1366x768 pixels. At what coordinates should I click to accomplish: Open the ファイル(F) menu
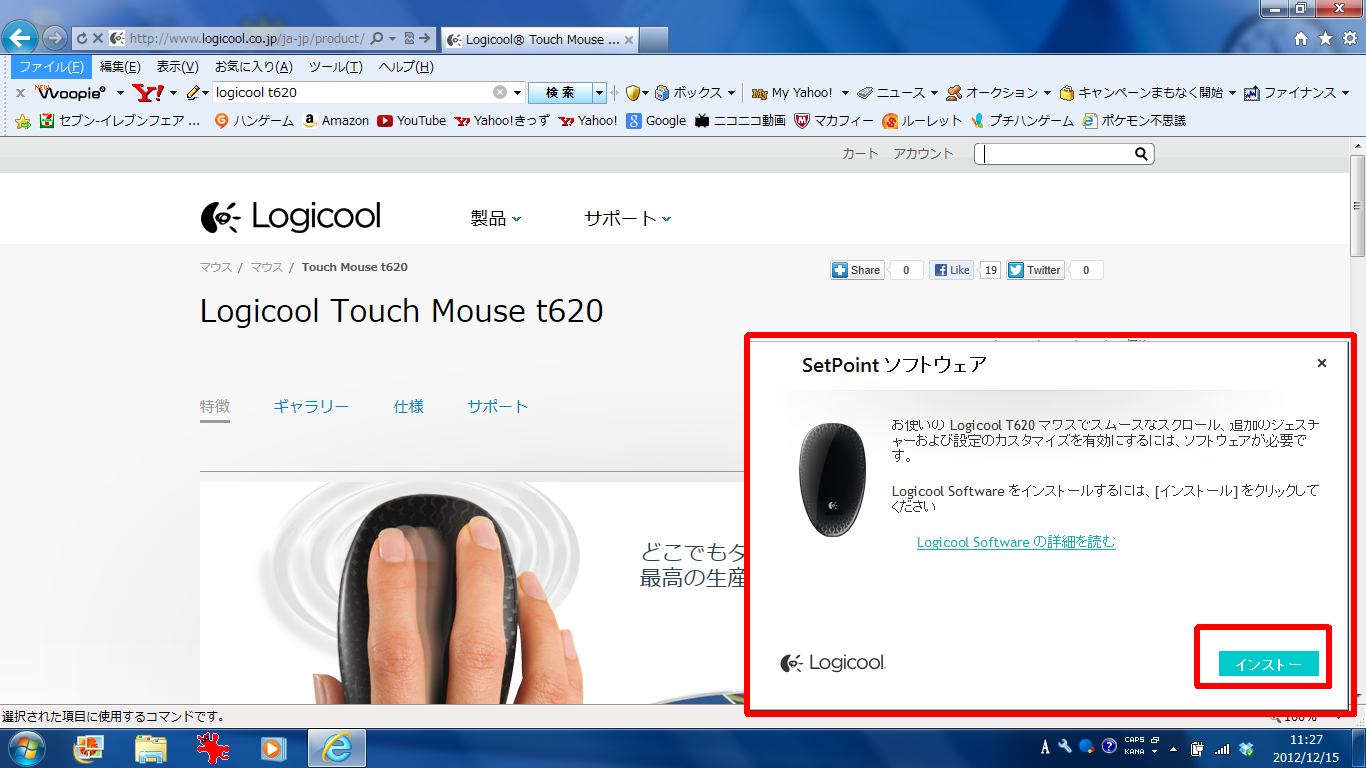[x=51, y=67]
